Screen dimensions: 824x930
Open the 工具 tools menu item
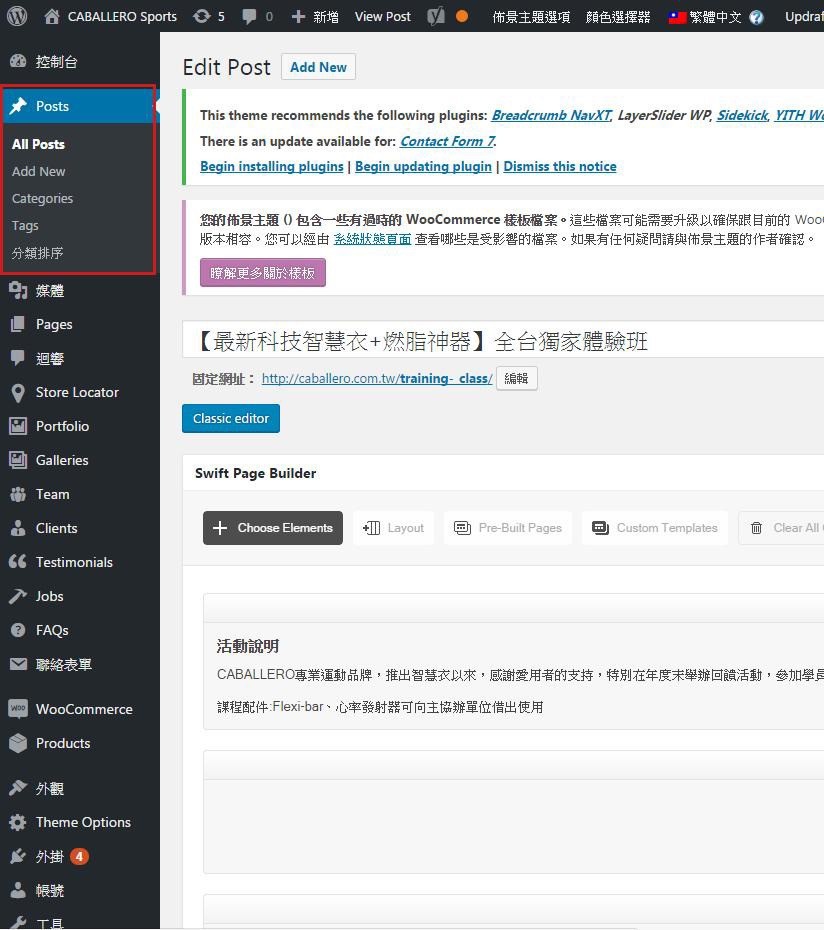49,923
